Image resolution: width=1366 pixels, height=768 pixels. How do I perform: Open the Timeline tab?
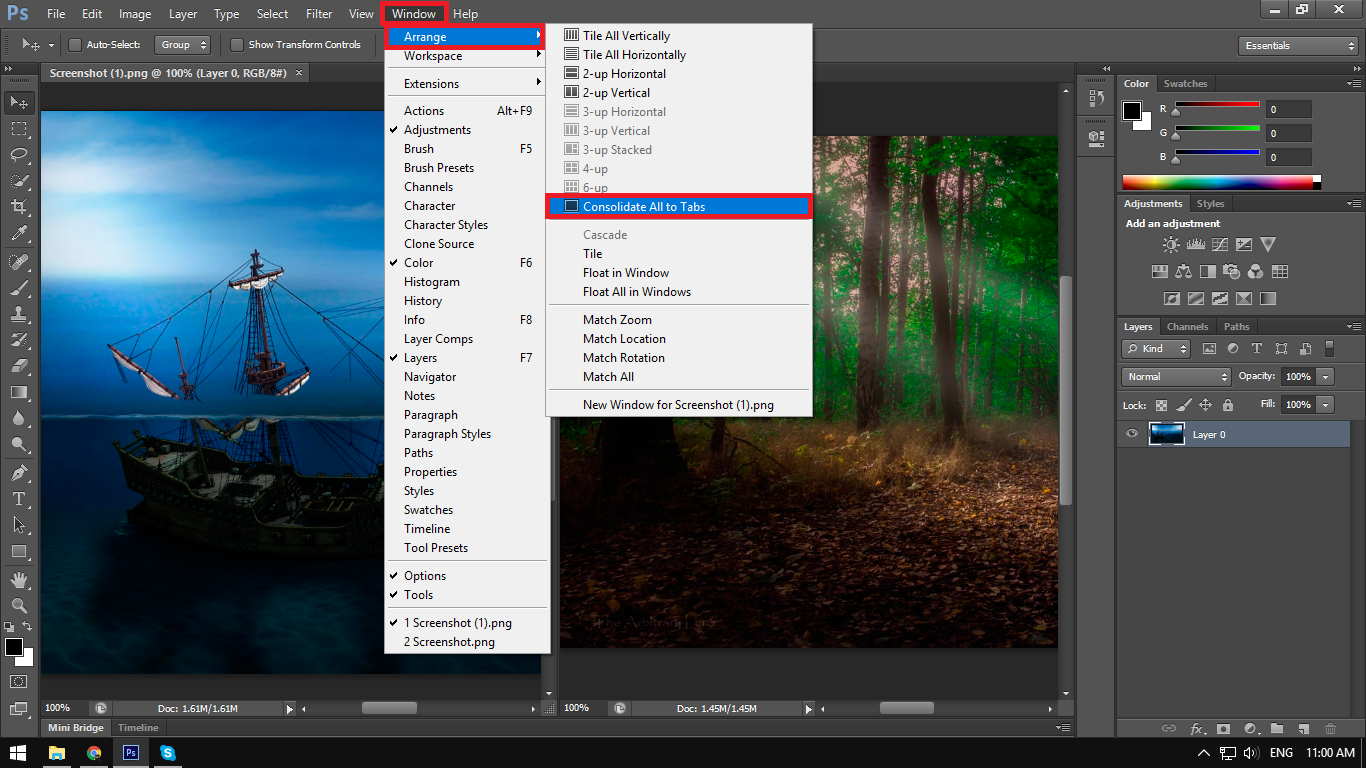click(x=138, y=728)
